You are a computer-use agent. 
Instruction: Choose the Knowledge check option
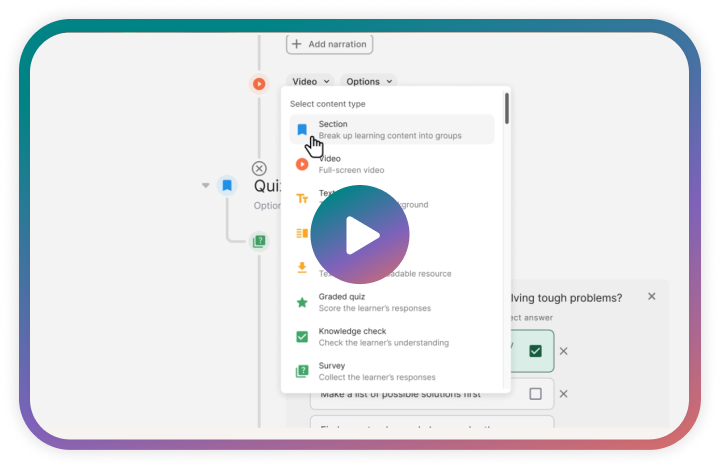click(392, 337)
